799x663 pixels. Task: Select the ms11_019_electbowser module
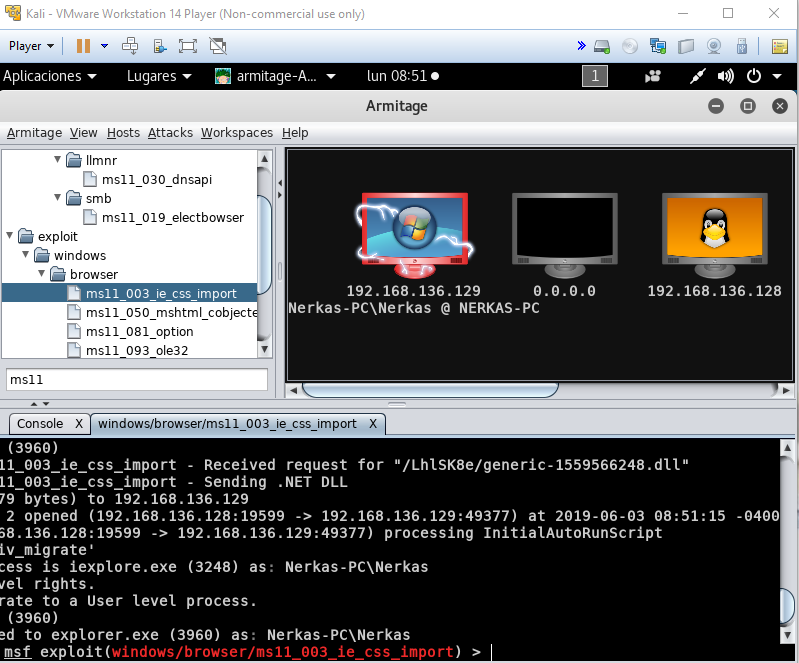coord(173,218)
